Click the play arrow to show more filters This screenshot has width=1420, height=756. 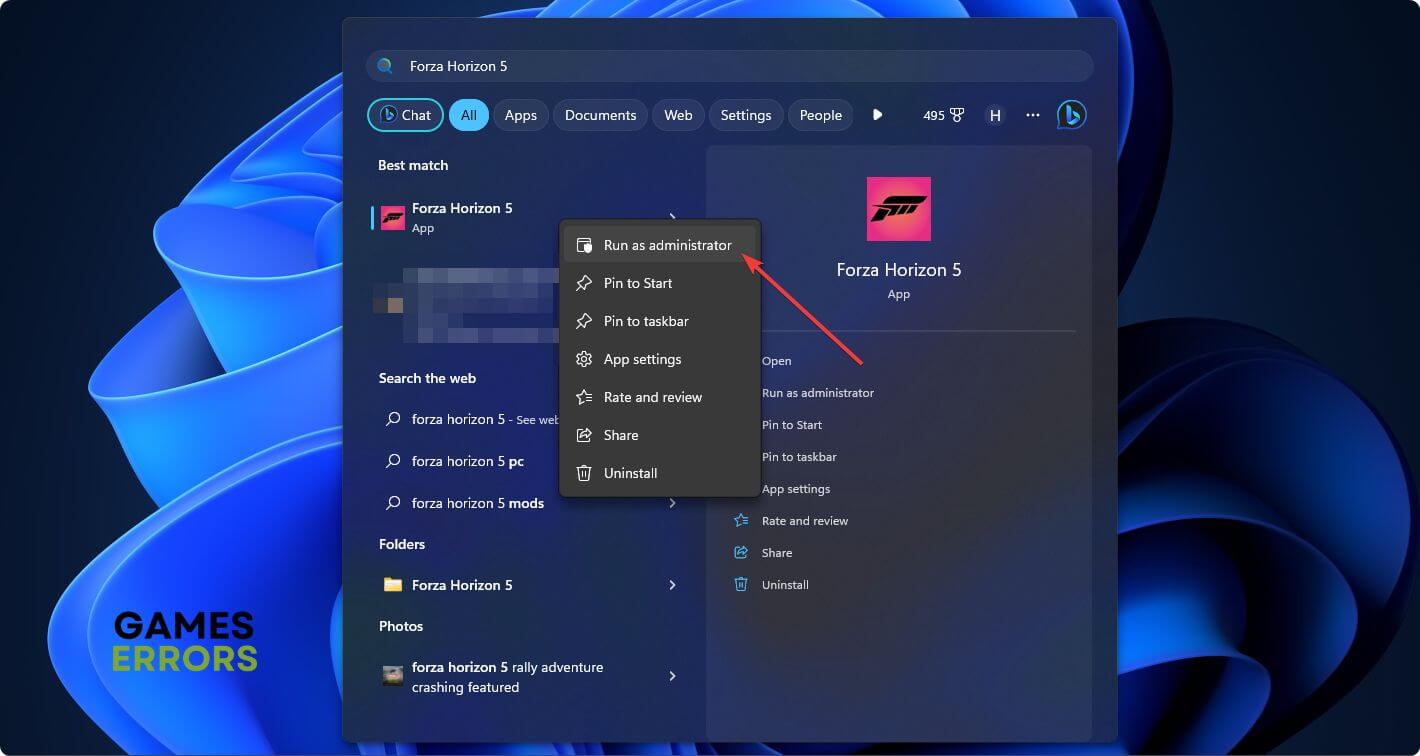coord(877,115)
